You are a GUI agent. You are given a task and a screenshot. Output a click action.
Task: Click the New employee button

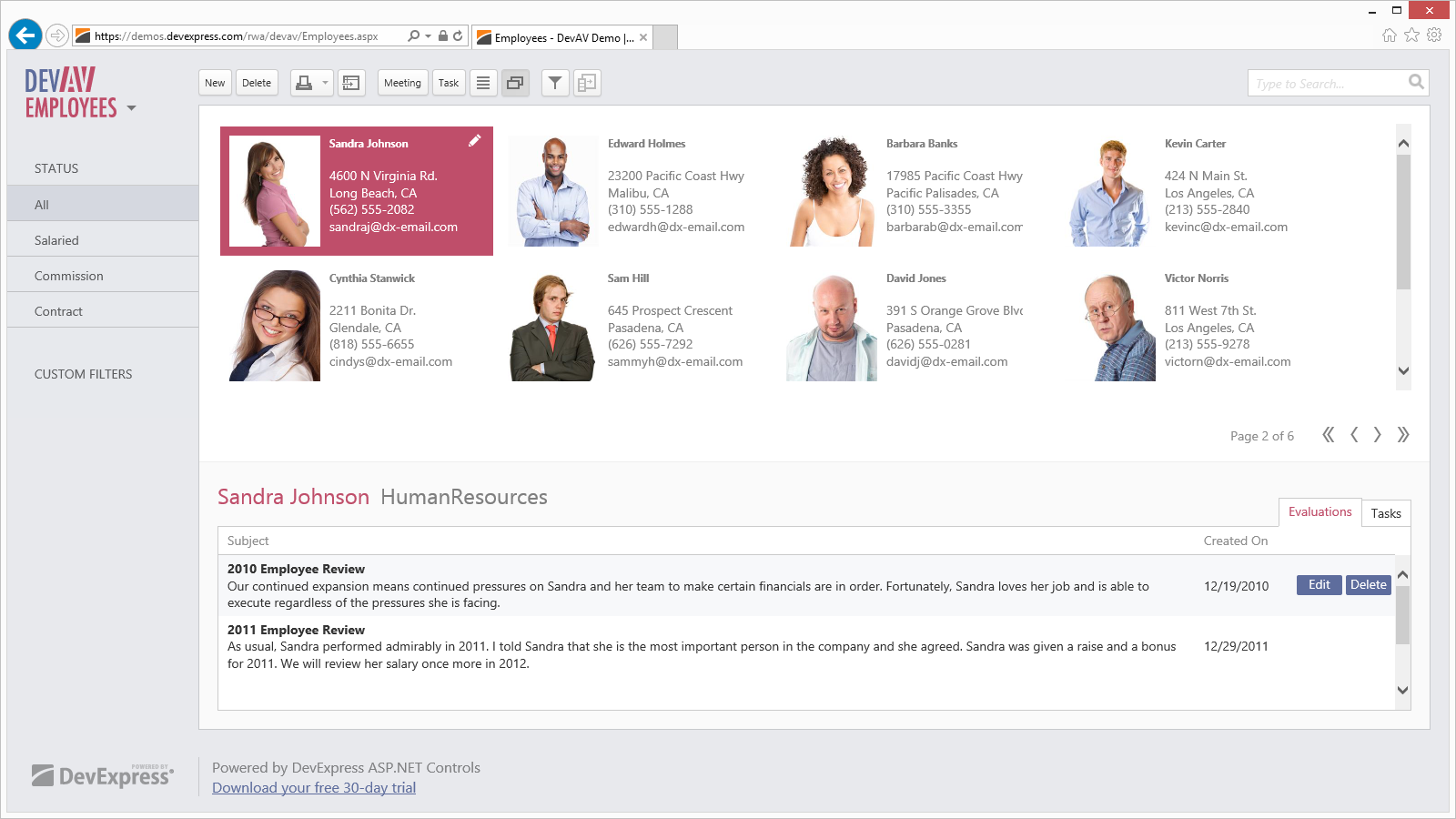(215, 83)
